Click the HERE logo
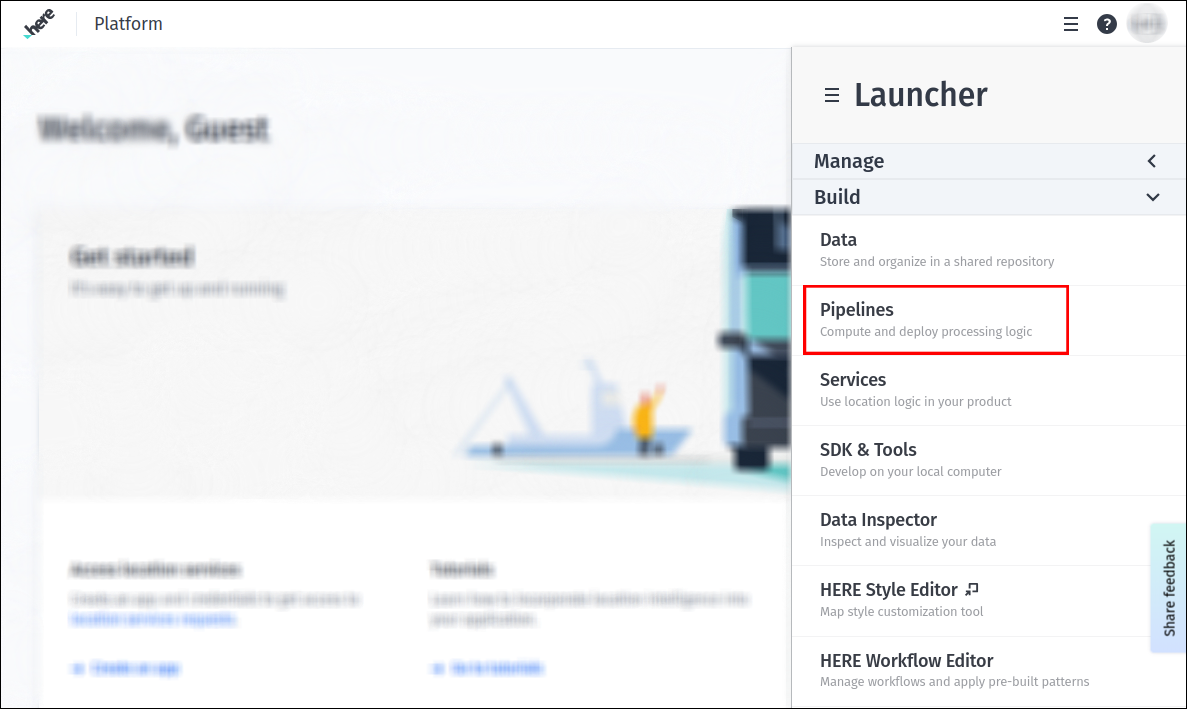Viewport: 1187px width, 709px height. click(39, 23)
